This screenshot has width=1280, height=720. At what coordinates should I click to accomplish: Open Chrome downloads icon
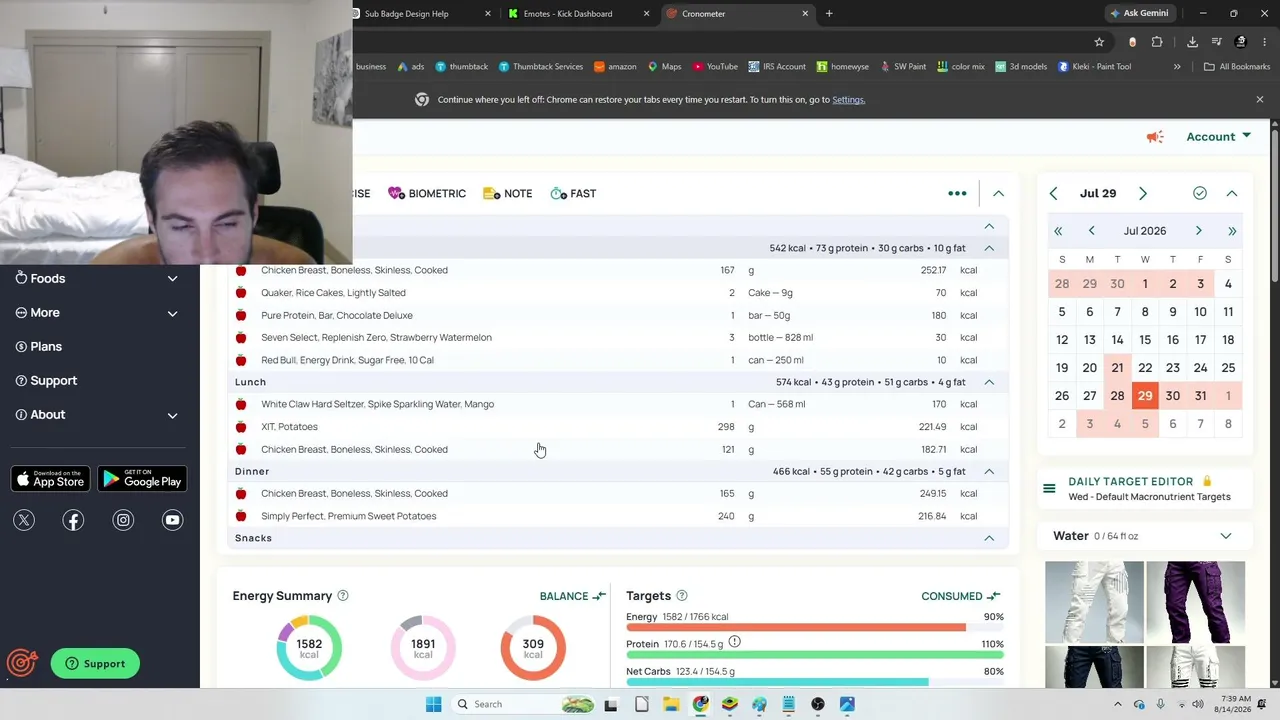[x=1192, y=42]
